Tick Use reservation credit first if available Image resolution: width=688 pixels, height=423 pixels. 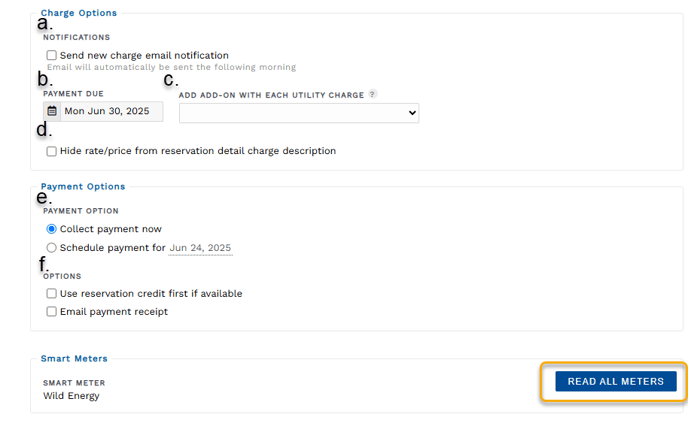[51, 293]
